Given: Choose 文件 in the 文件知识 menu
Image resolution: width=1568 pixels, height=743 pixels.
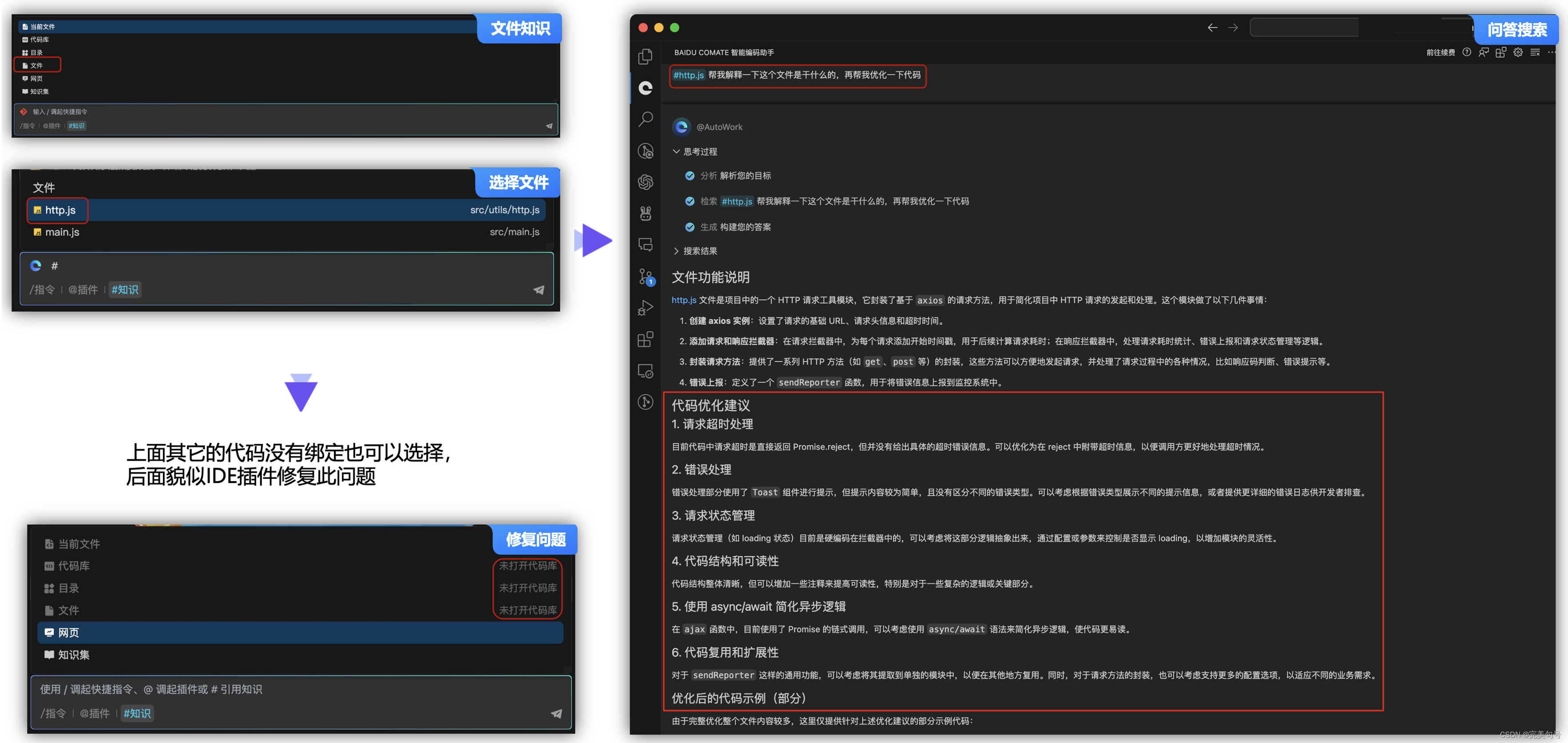Looking at the screenshot, I should coord(286,65).
